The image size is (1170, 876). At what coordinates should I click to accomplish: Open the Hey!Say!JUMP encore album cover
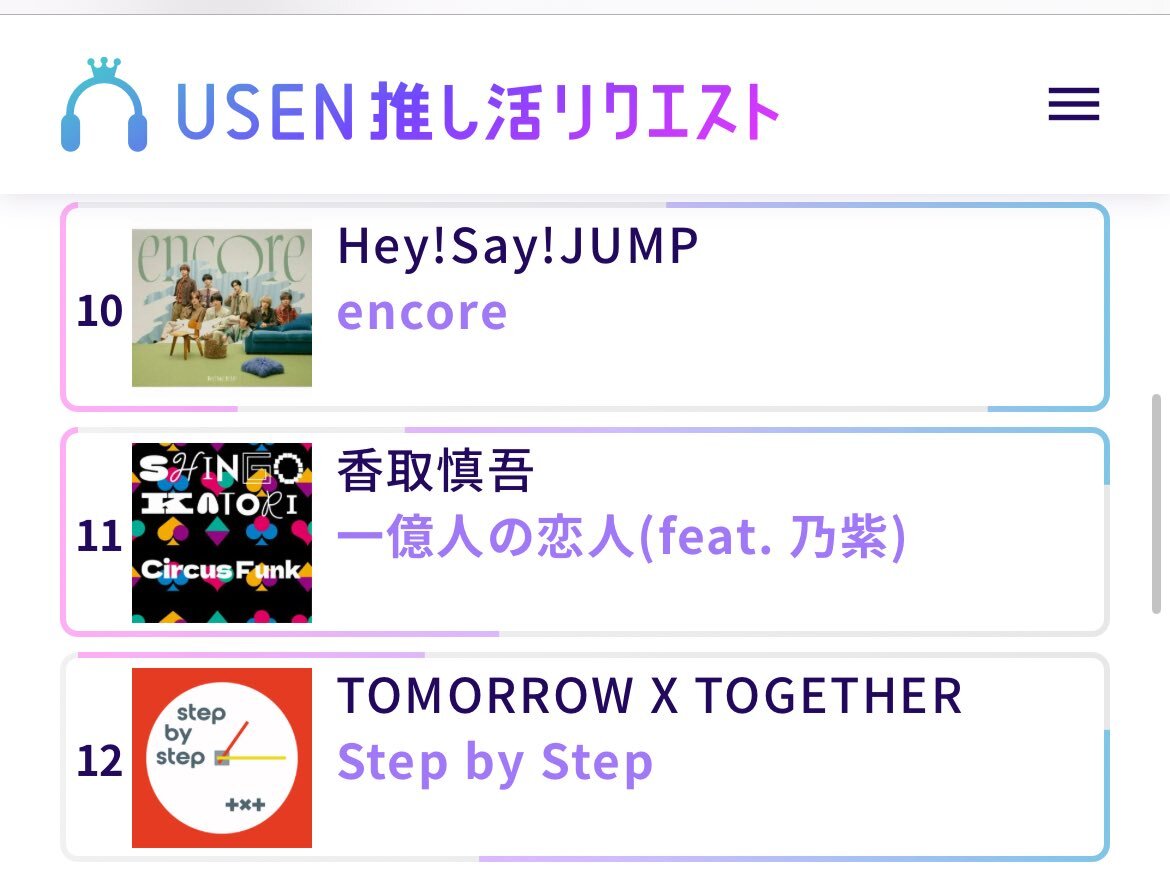pos(222,307)
